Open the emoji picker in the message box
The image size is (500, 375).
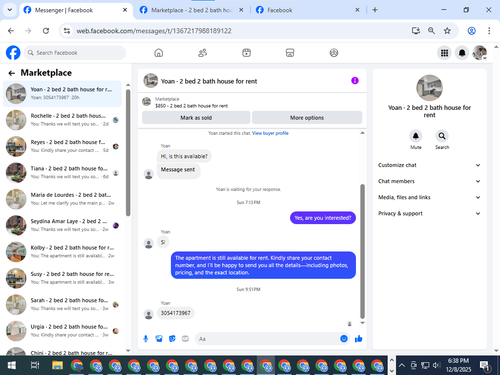[344, 339]
